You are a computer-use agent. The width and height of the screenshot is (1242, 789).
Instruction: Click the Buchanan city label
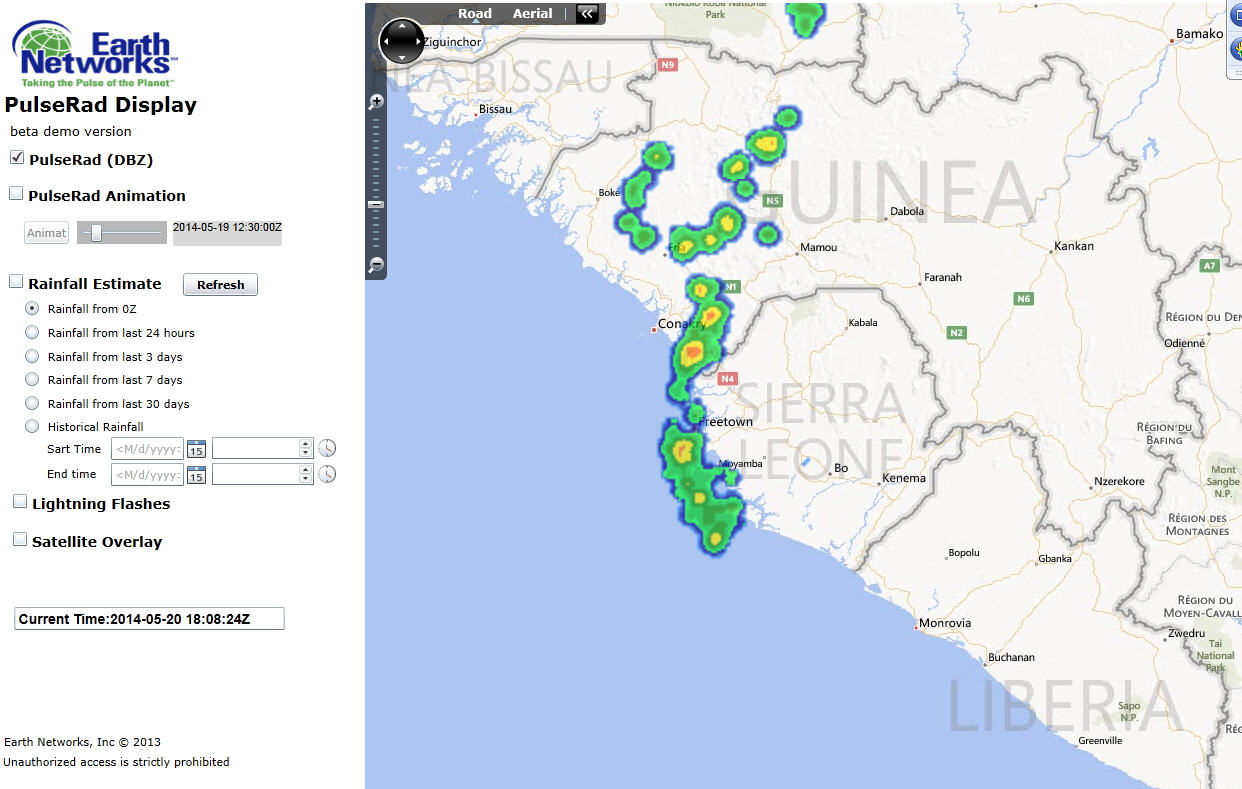pyautogui.click(x=1011, y=658)
